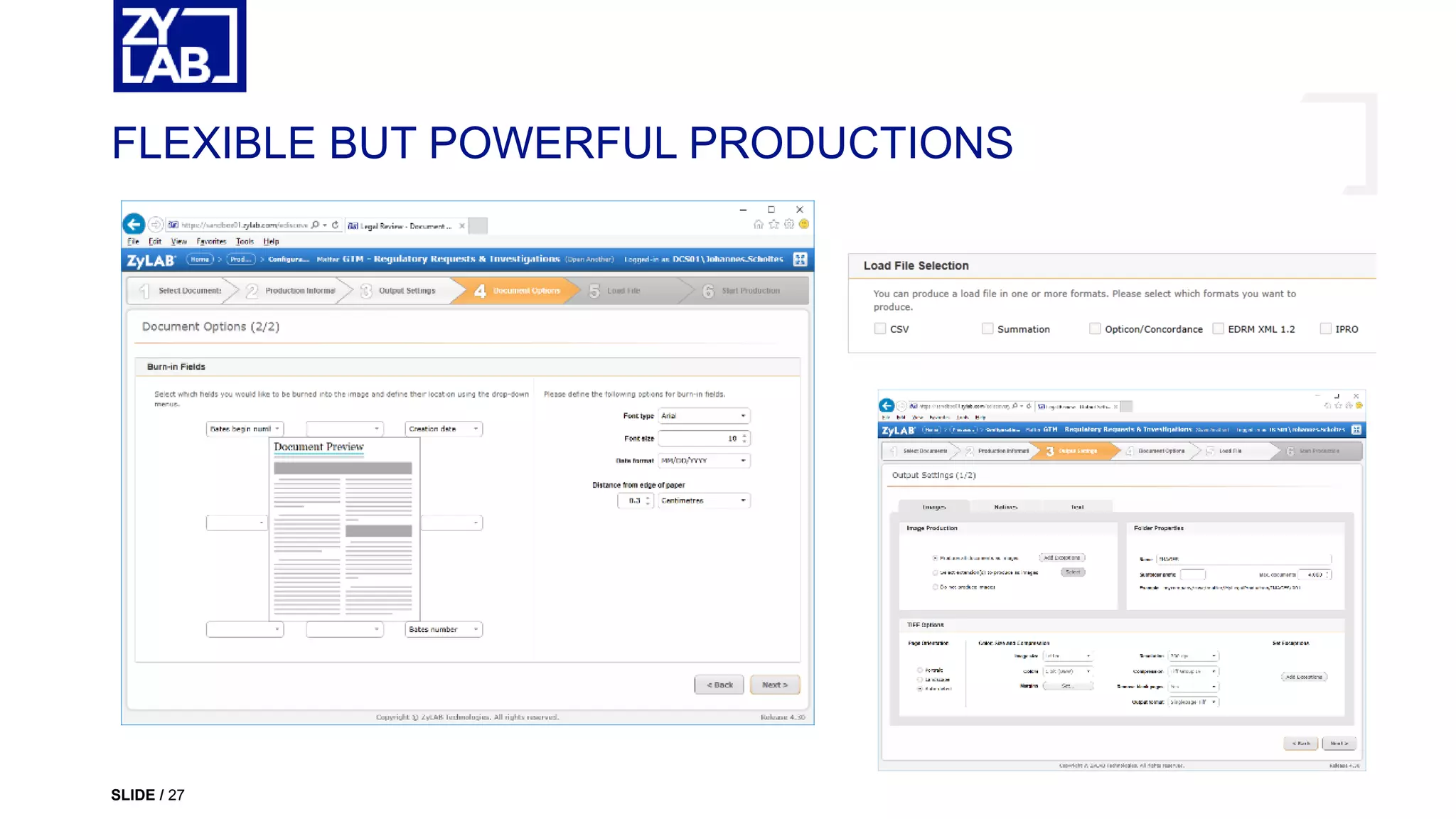Open the browser settings gear icon
1456x819 pixels.
pos(788,225)
